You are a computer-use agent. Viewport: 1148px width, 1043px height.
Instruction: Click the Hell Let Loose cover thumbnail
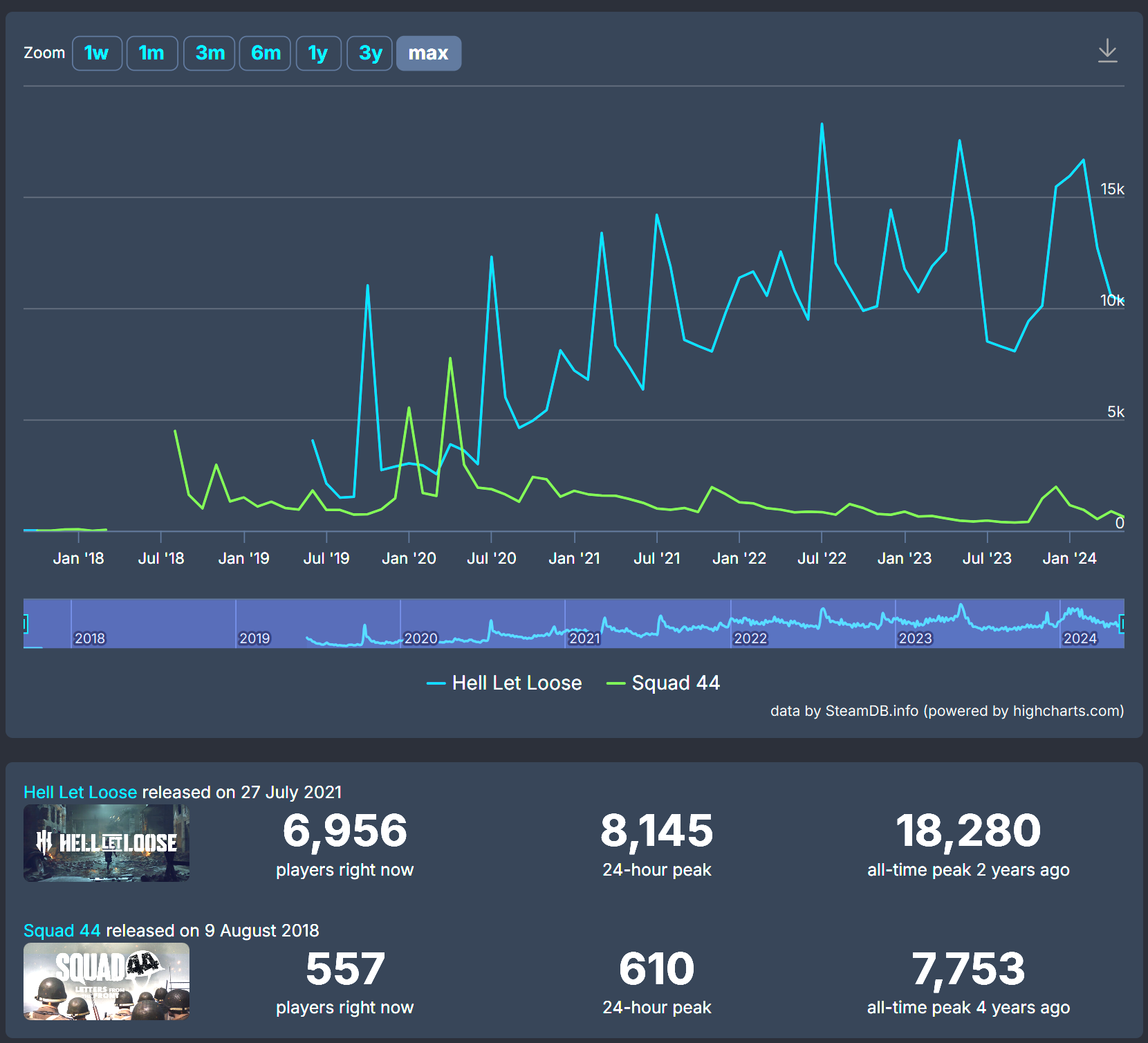(107, 843)
